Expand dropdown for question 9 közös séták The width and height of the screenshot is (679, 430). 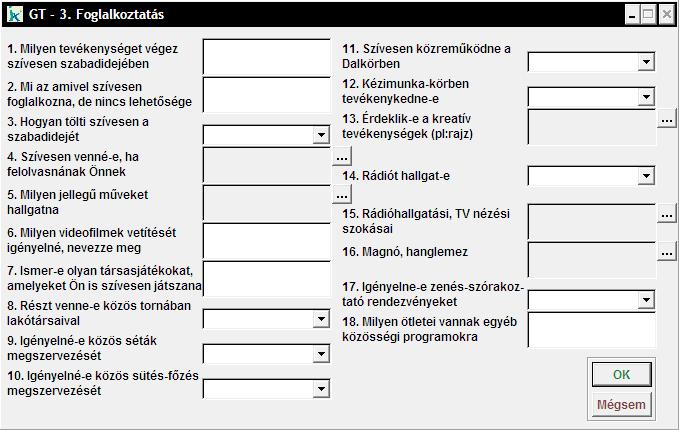click(320, 354)
